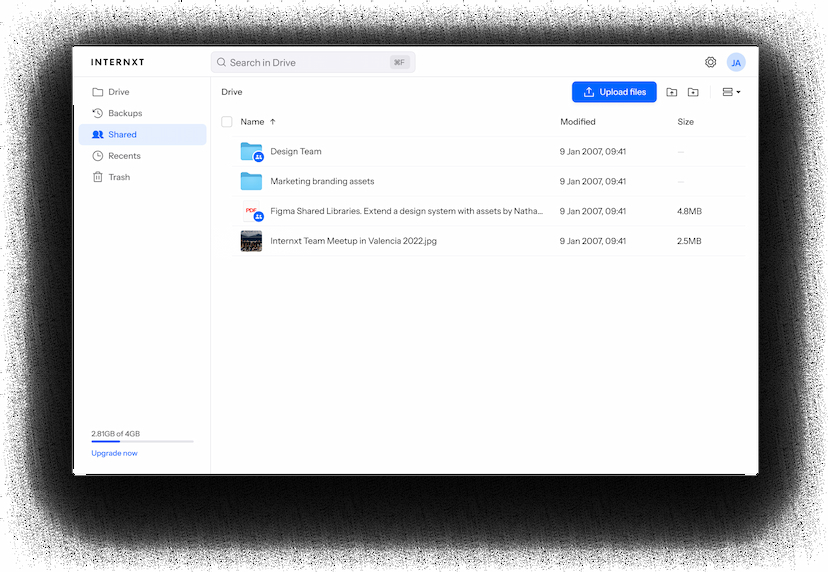Image resolution: width=828 pixels, height=572 pixels.
Task: Follow the Upgrade now link
Action: click(115, 453)
